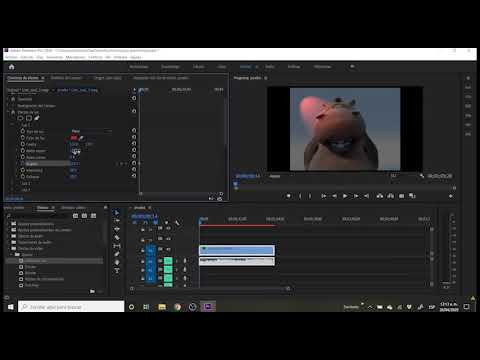The height and width of the screenshot is (360, 480).
Task: Toggle lock on track V1
Action: (143, 250)
